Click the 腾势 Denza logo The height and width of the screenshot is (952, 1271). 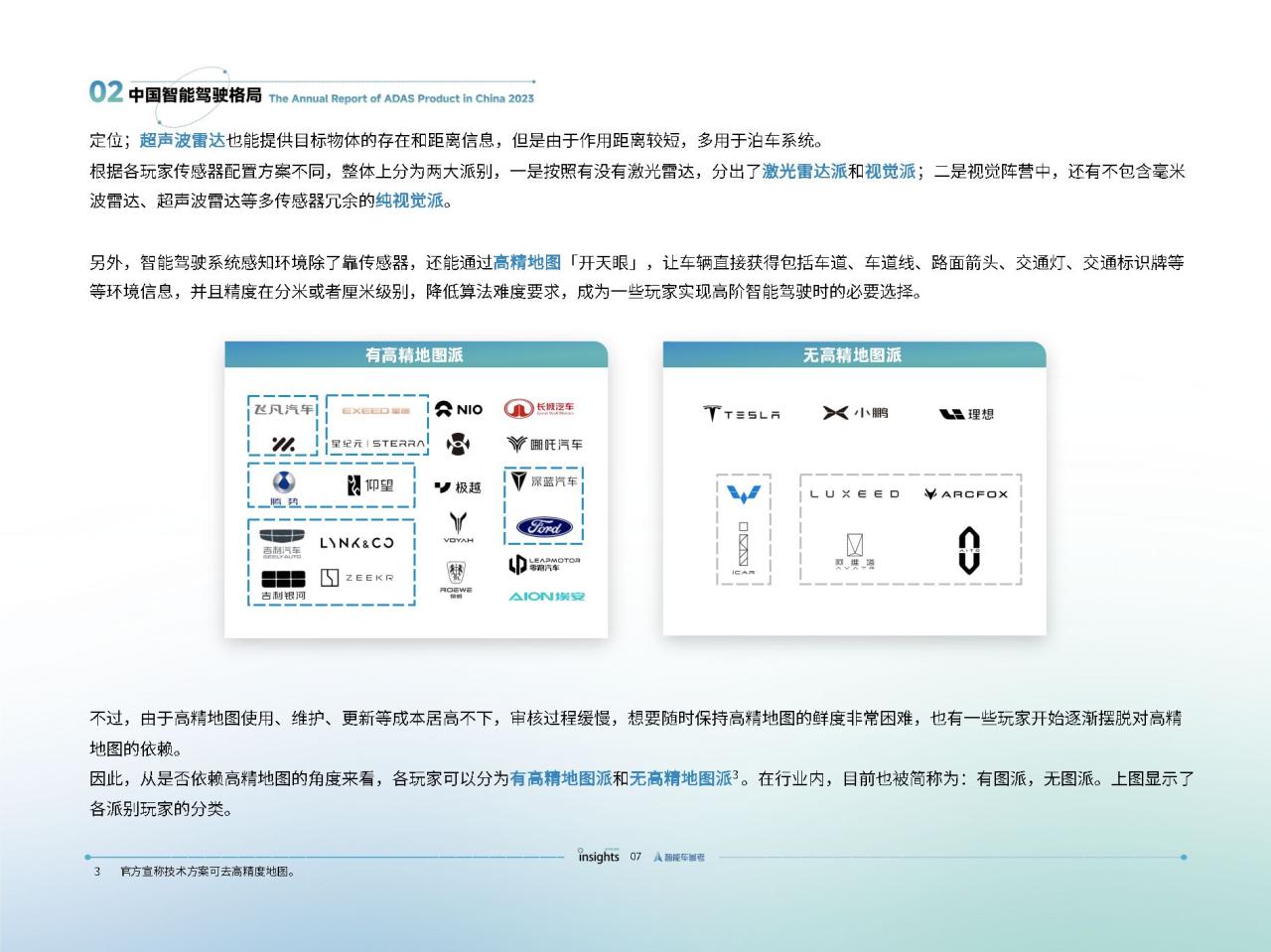click(284, 487)
